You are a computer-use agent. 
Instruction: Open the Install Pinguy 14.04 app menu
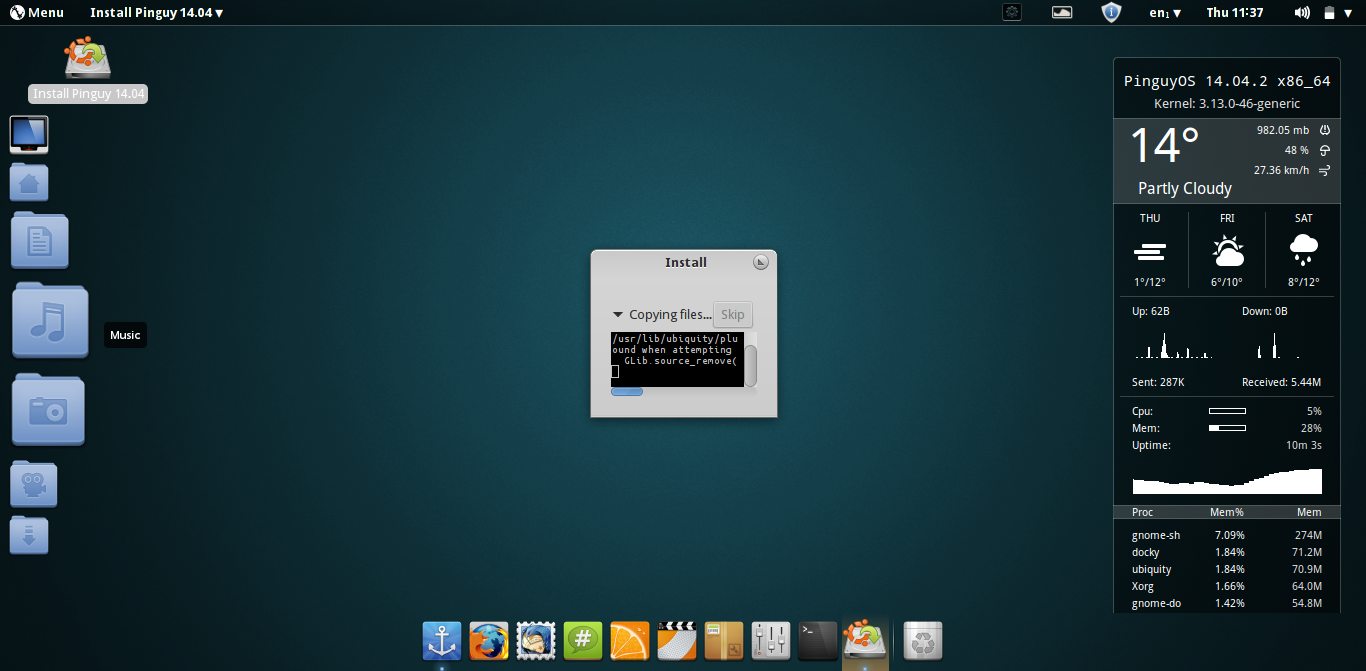click(x=157, y=12)
